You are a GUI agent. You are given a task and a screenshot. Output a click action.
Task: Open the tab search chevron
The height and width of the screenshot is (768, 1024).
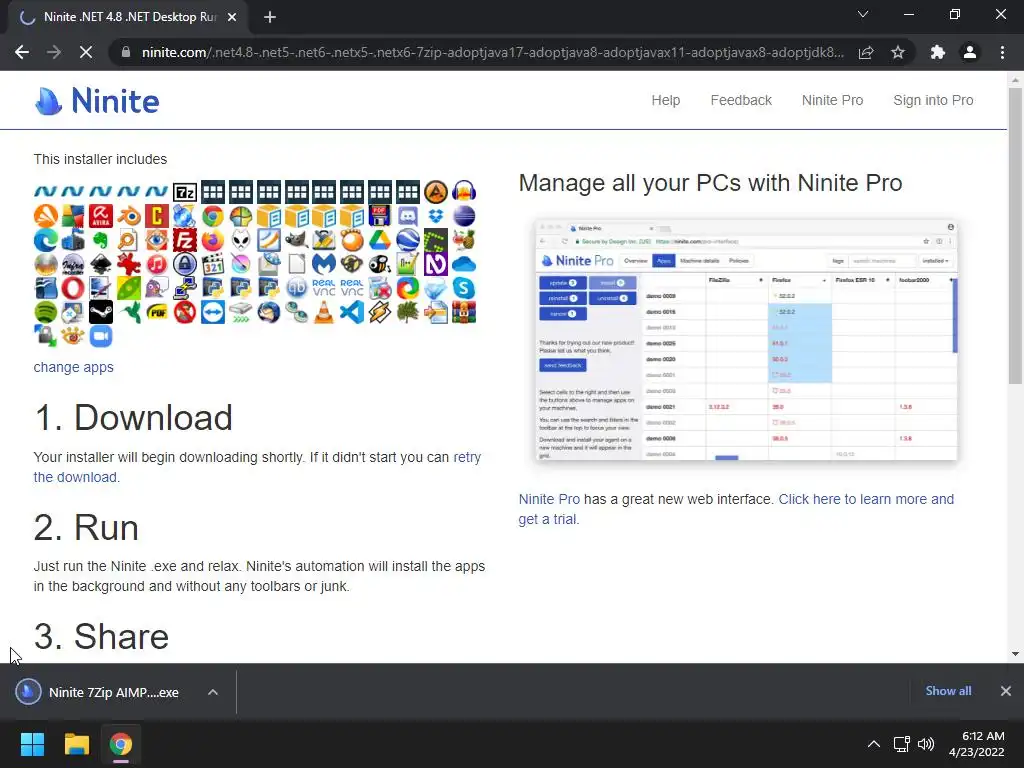(863, 14)
